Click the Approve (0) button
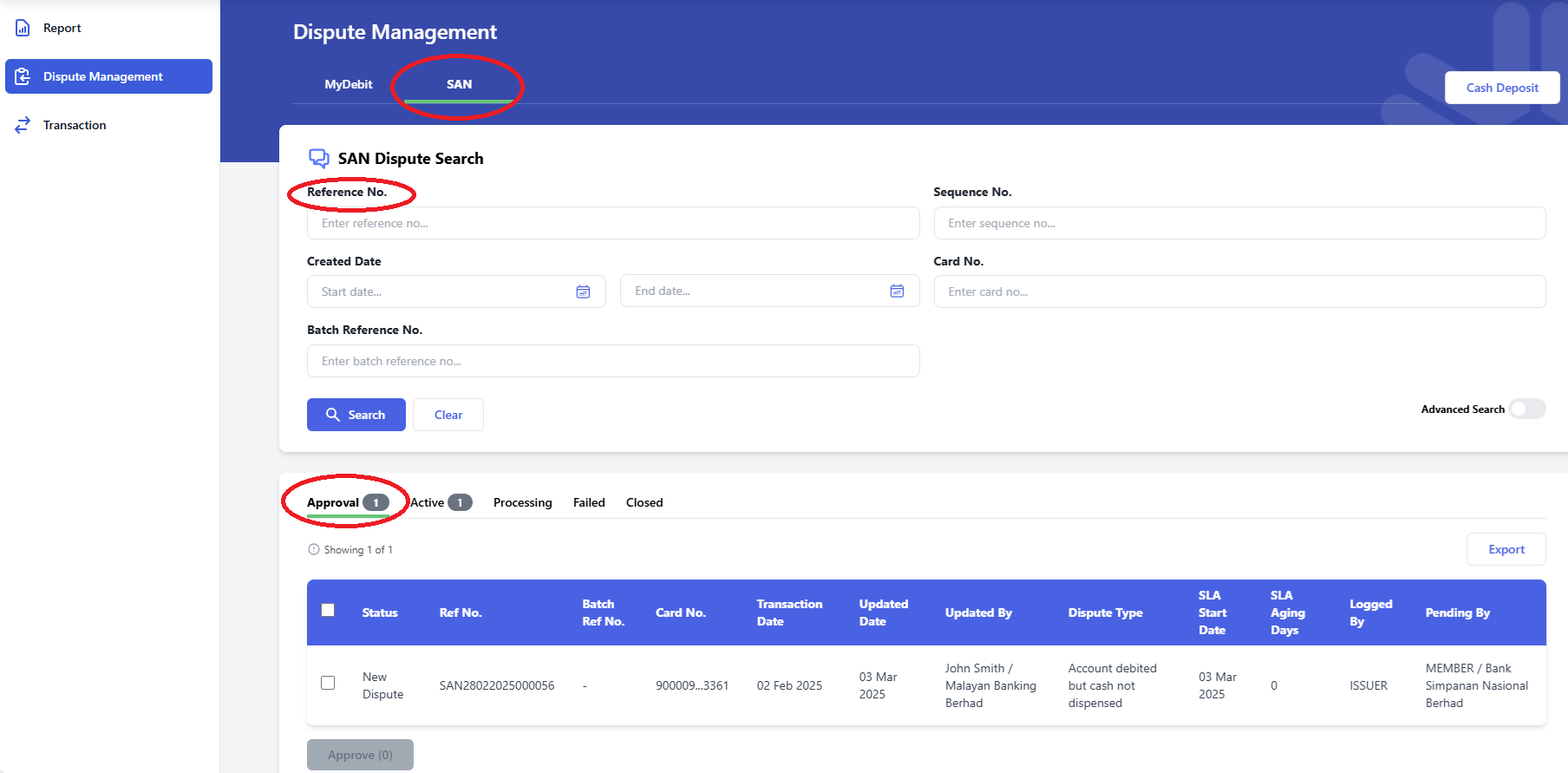Viewport: 1568px width, 773px height. click(360, 755)
